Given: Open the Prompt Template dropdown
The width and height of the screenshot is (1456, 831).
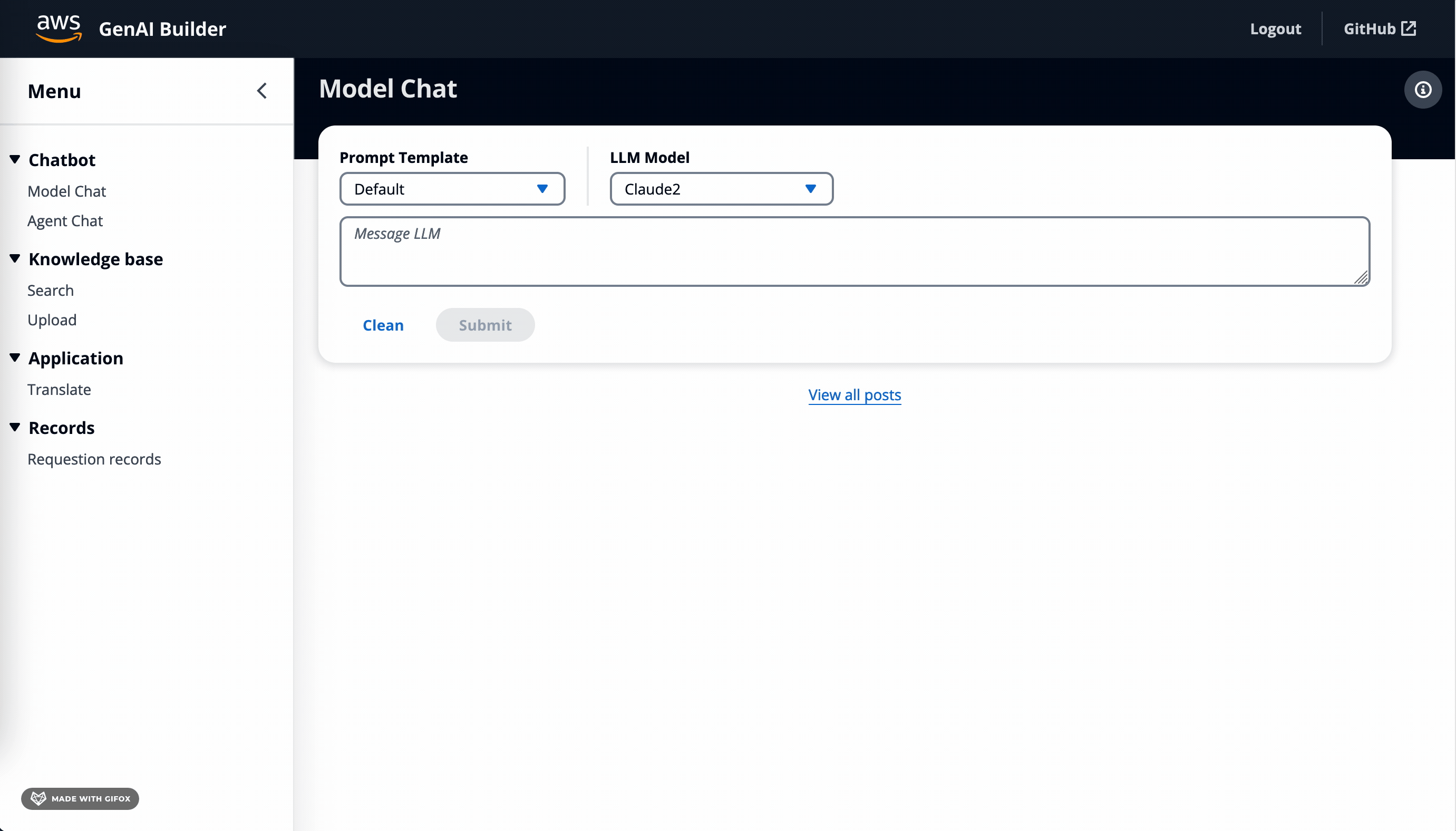Looking at the screenshot, I should tap(452, 189).
